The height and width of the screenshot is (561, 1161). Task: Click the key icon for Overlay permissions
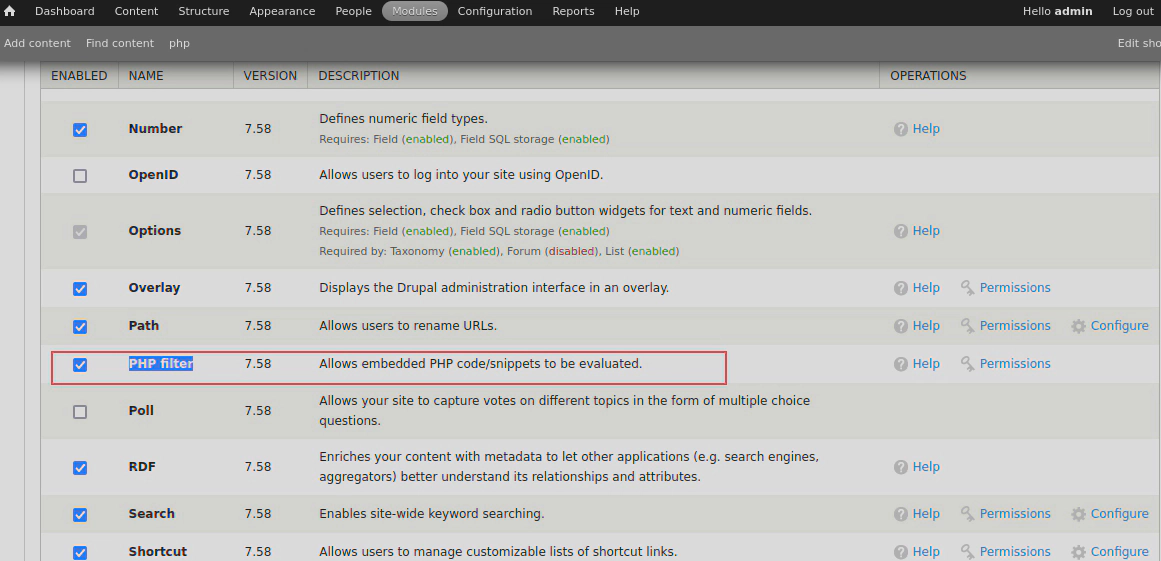(967, 288)
